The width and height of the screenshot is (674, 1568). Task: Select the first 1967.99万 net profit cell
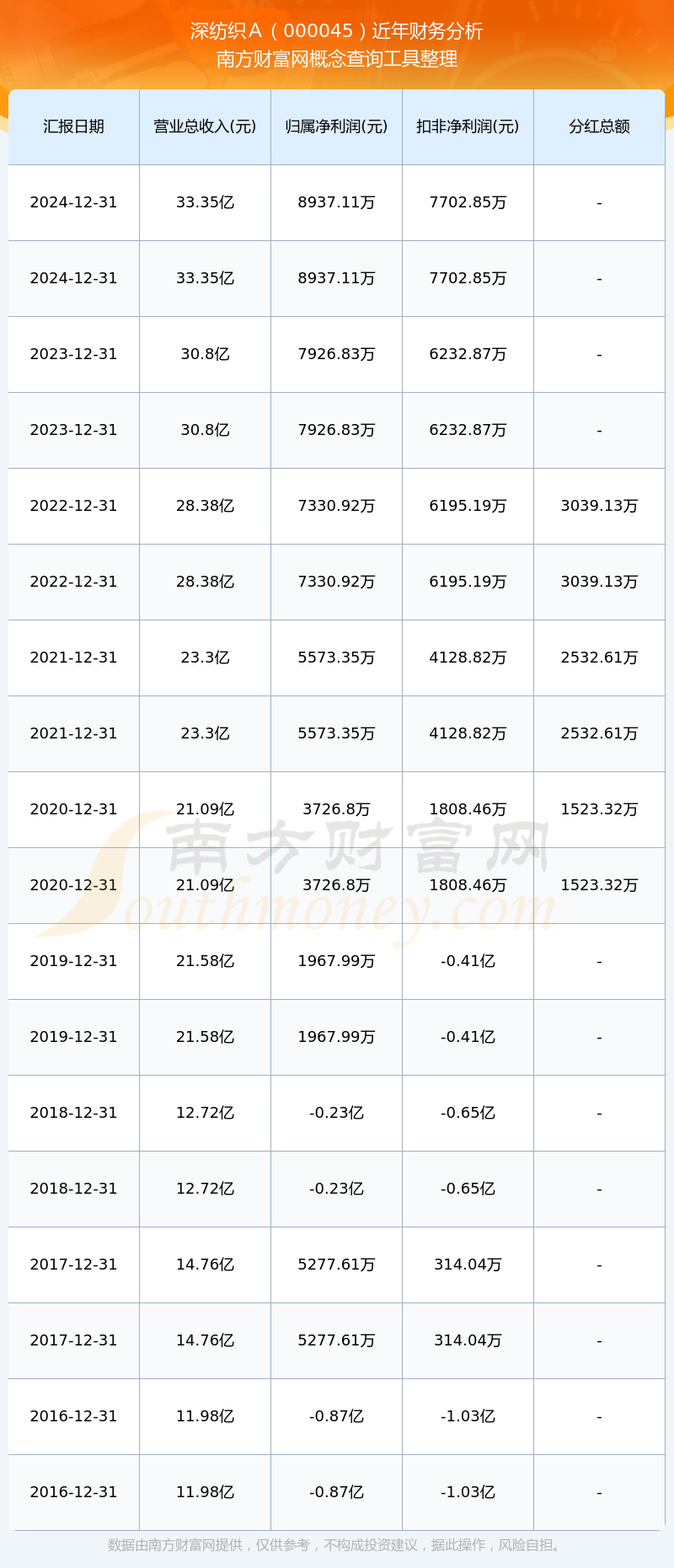click(x=336, y=961)
